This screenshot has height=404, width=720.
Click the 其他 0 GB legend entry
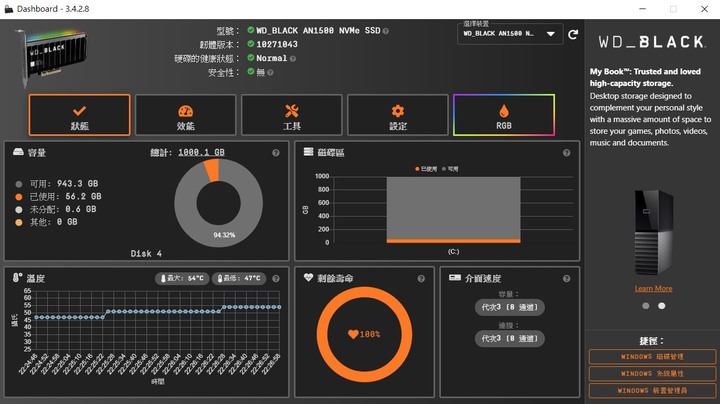click(x=46, y=222)
